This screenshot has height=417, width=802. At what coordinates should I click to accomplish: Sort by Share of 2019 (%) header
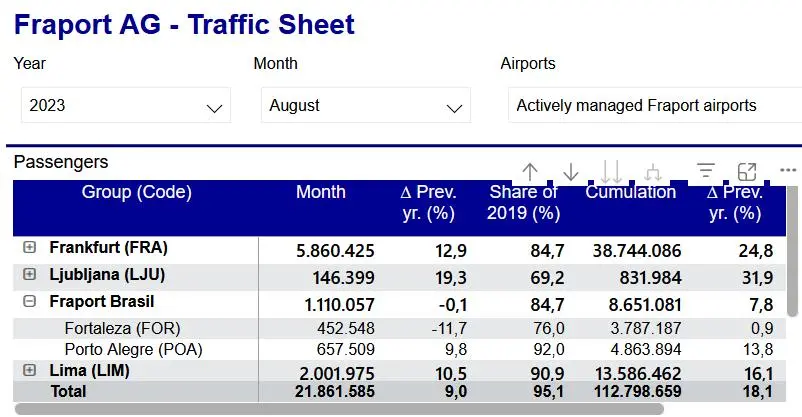tap(523, 203)
